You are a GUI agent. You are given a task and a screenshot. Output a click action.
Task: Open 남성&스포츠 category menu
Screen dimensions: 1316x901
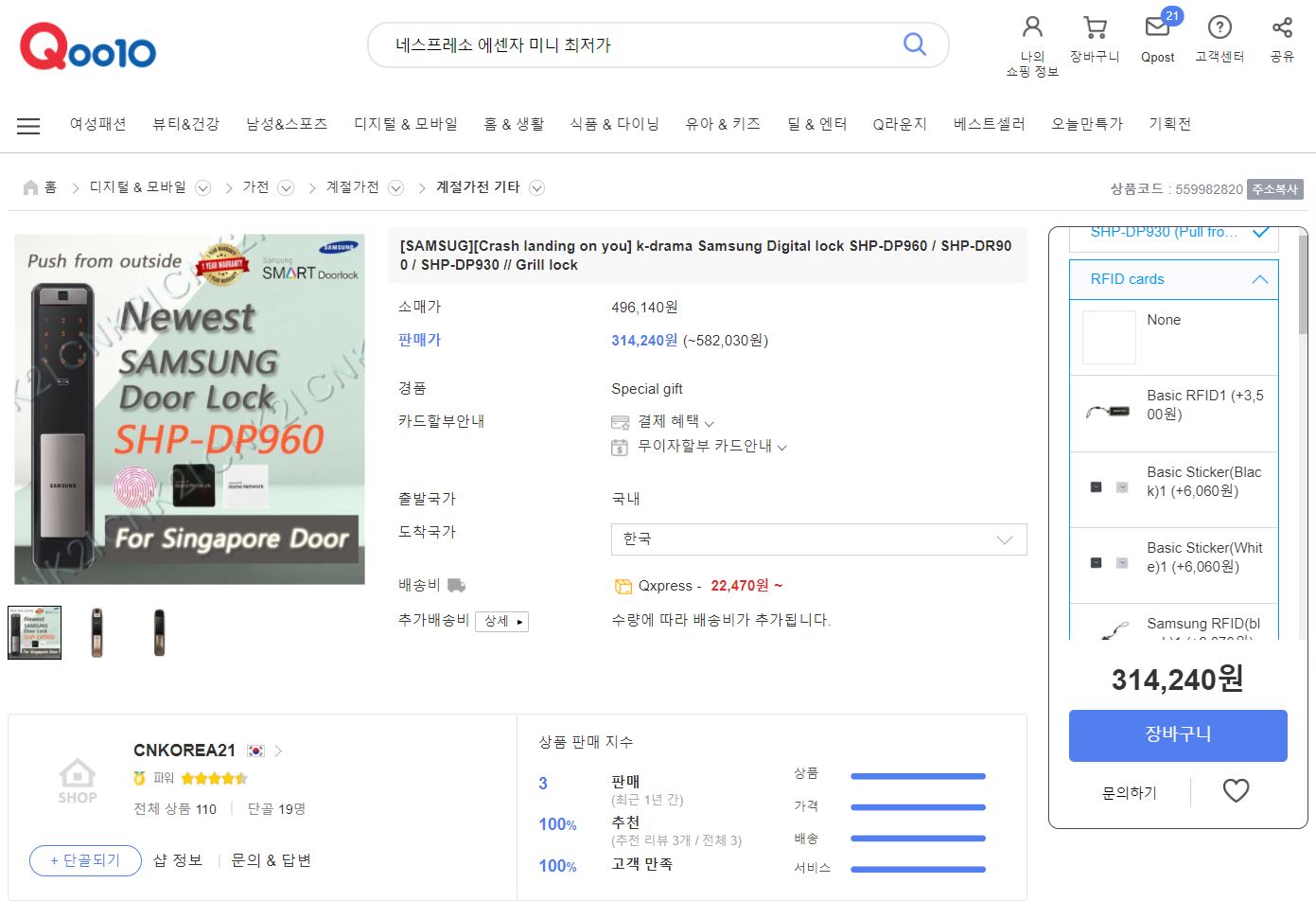(287, 124)
